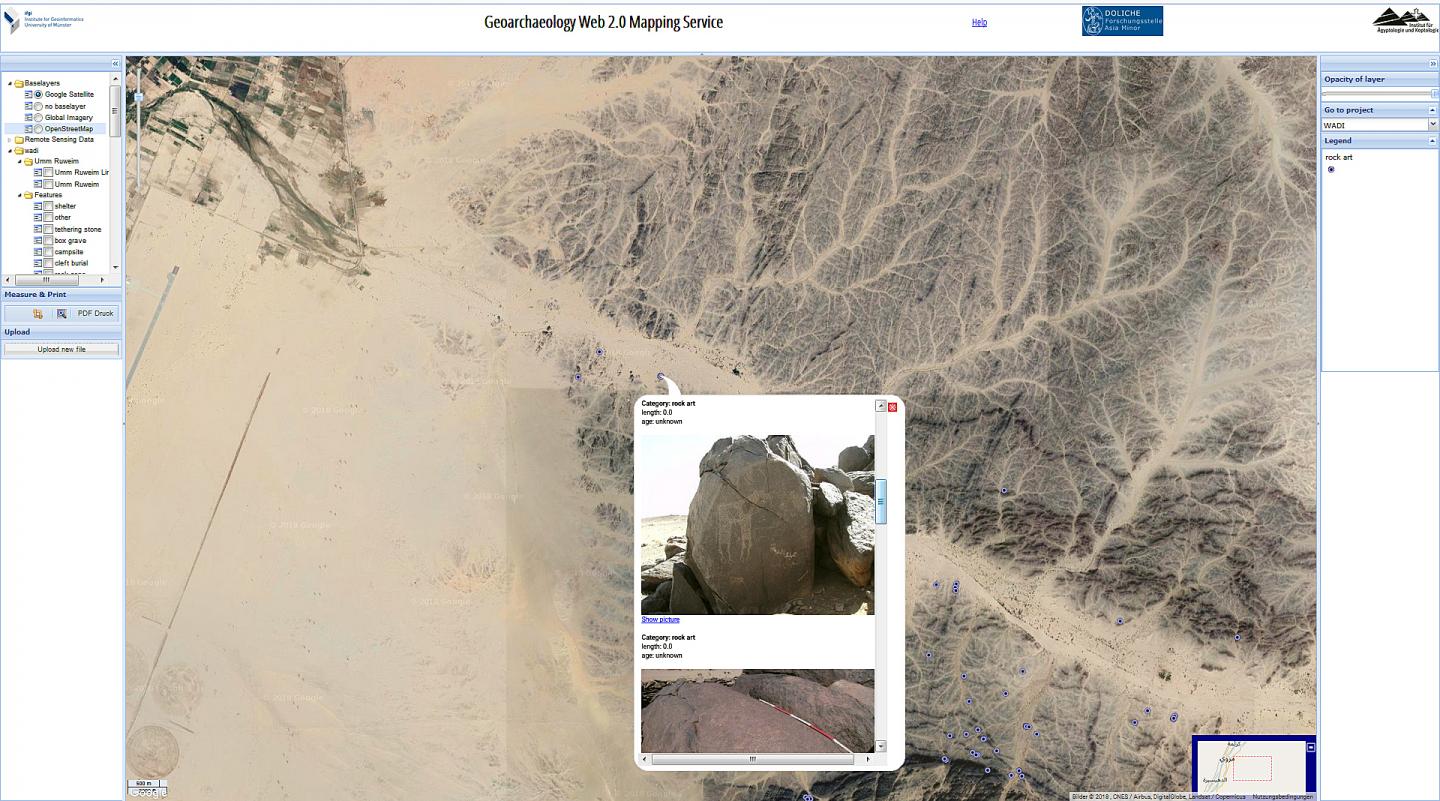Expand the Remote Sensing Data folder
Viewport: 1440px width, 801px height.
click(9, 139)
